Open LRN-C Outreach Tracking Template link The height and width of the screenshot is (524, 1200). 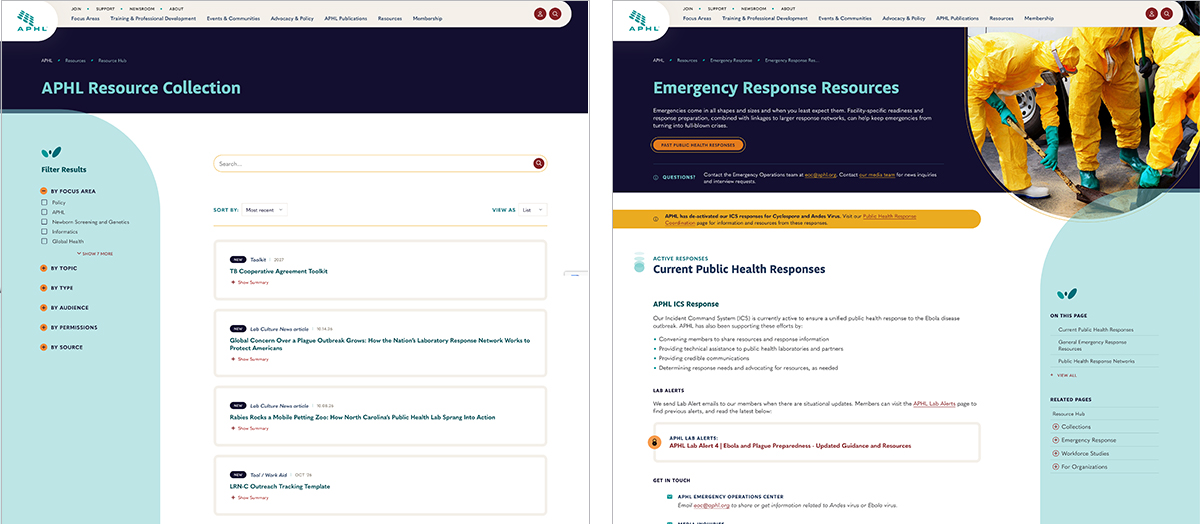[x=280, y=486]
